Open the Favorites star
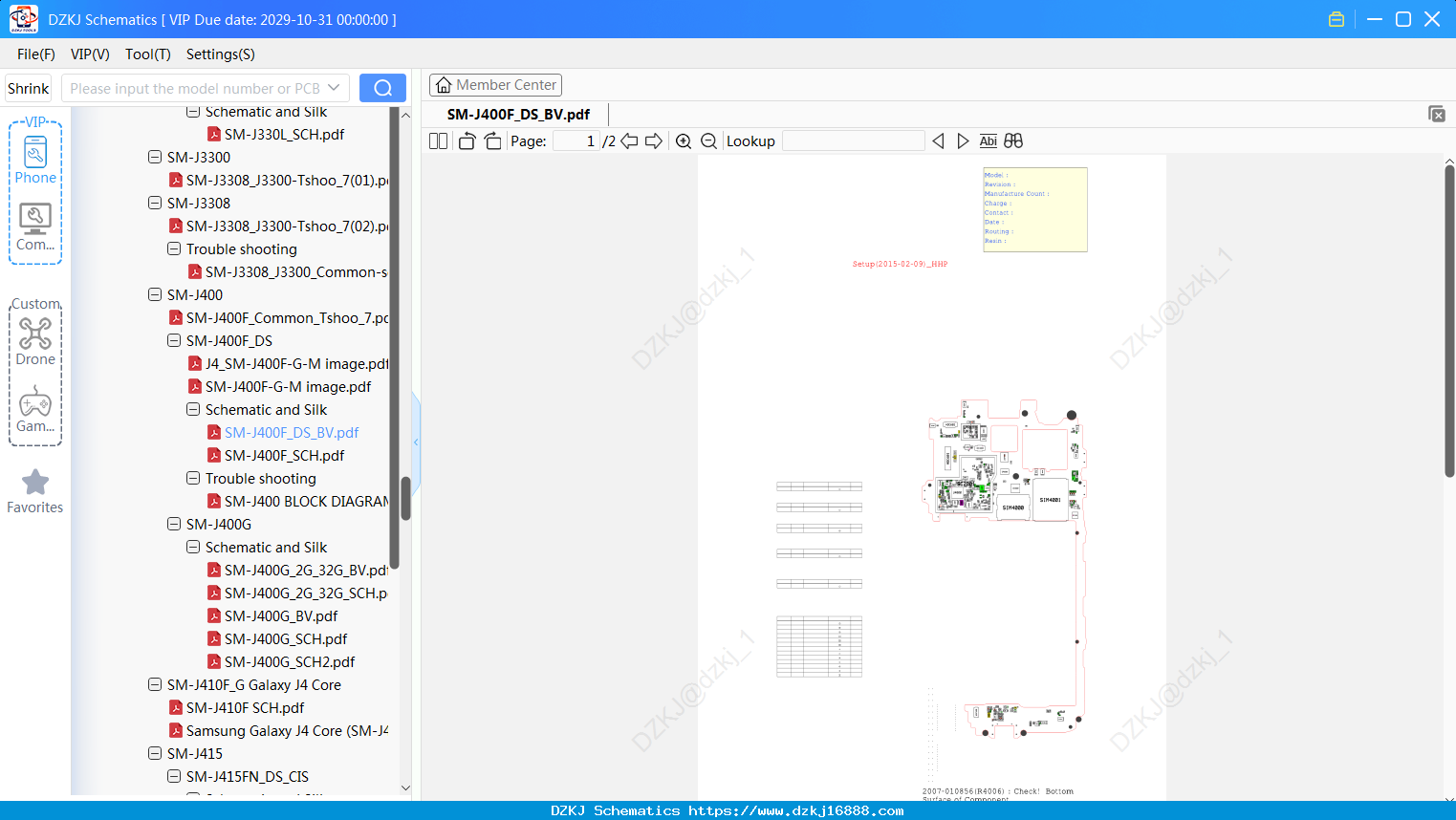 [x=35, y=491]
